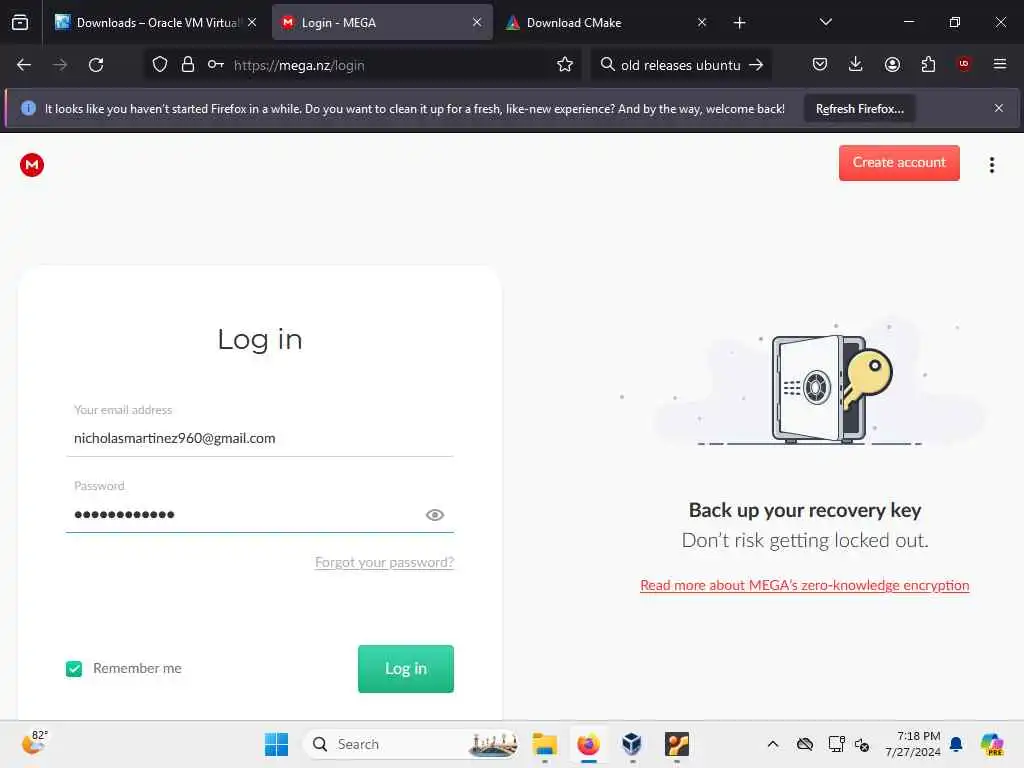This screenshot has height=768, width=1024.
Task: Open the weather widget showing 82°
Action: click(34, 743)
